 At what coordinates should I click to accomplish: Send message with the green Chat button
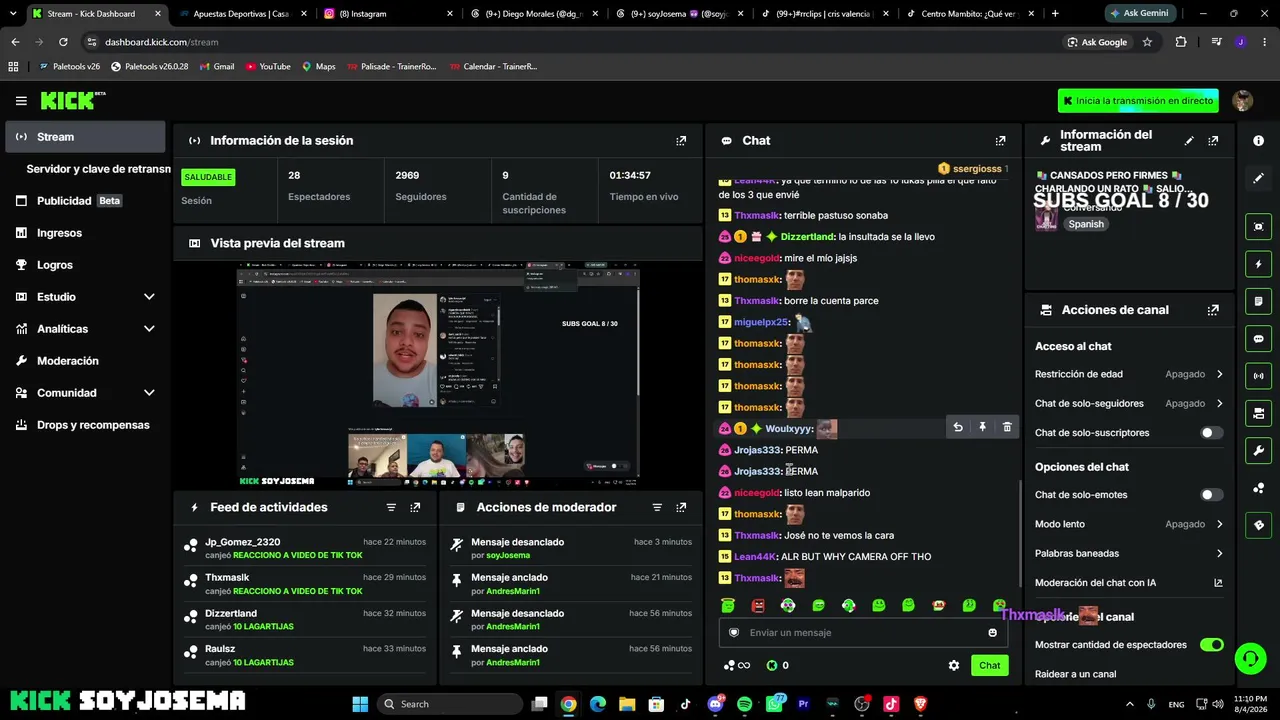pos(989,665)
